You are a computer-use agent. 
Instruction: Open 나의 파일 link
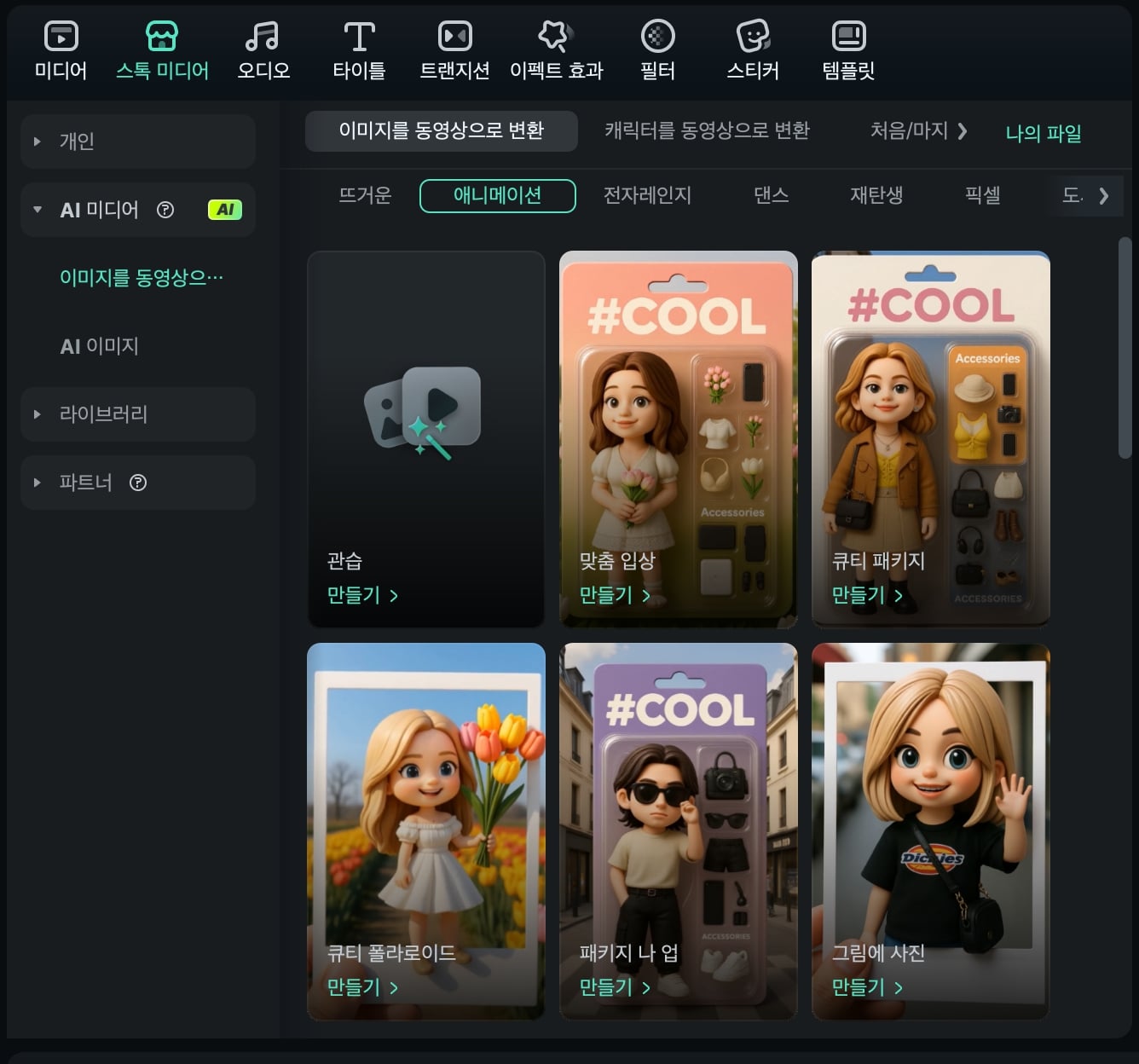click(1044, 133)
